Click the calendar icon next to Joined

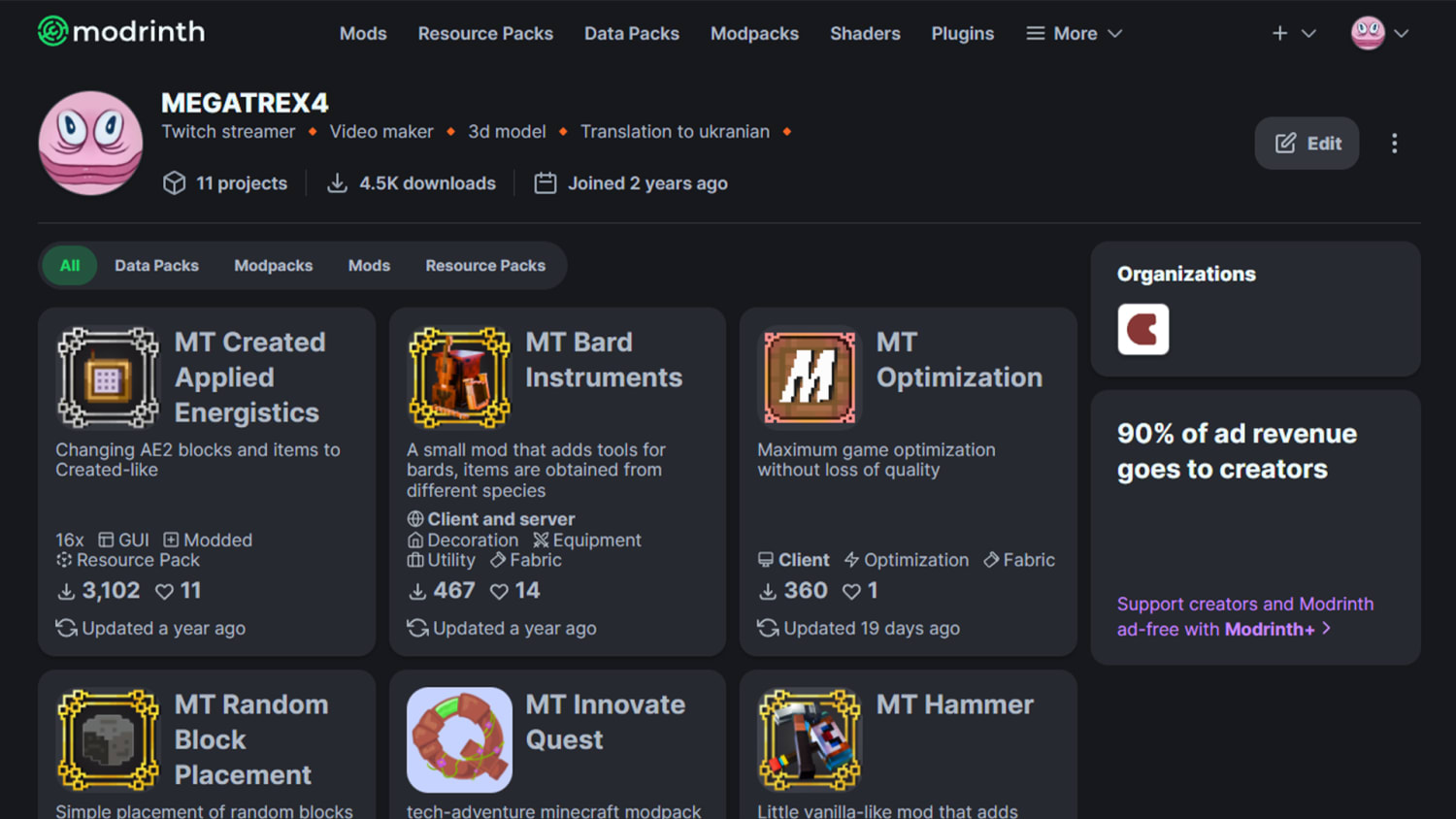546,182
